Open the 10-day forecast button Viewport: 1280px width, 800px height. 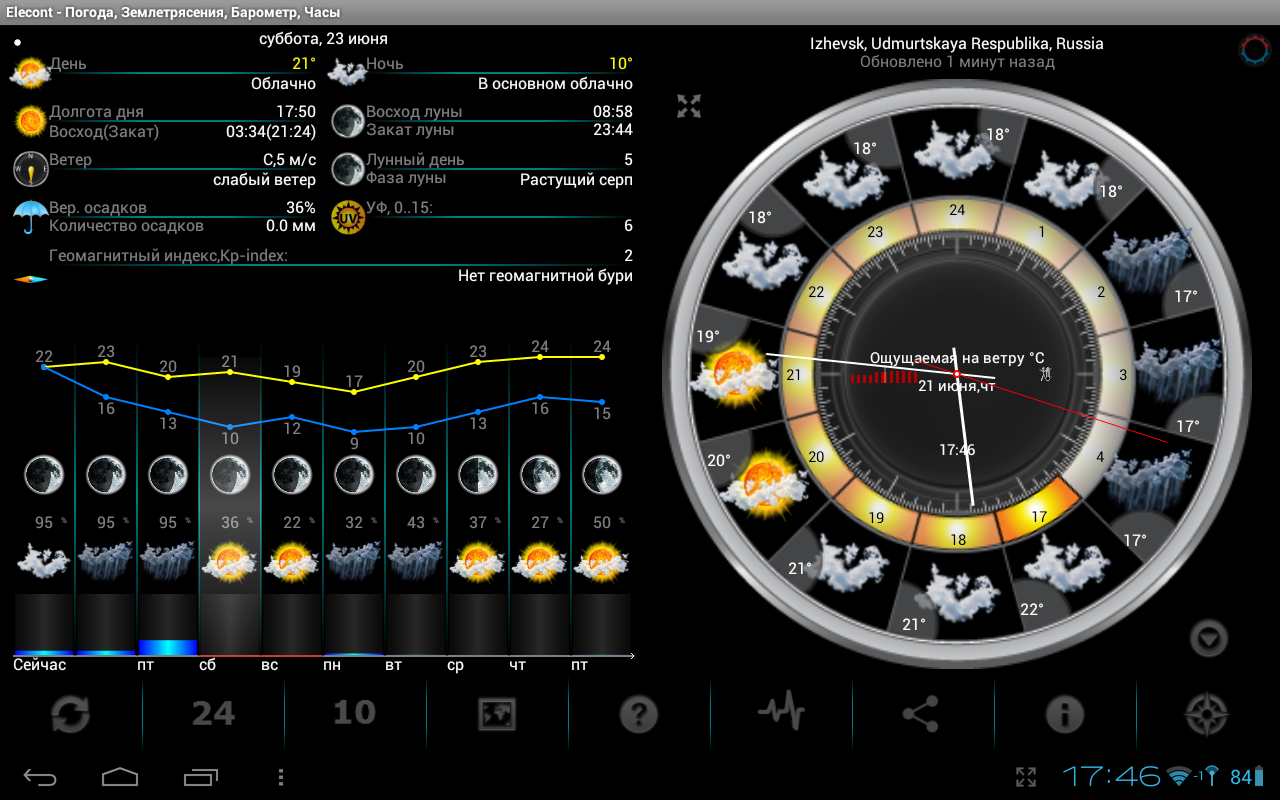(x=354, y=713)
